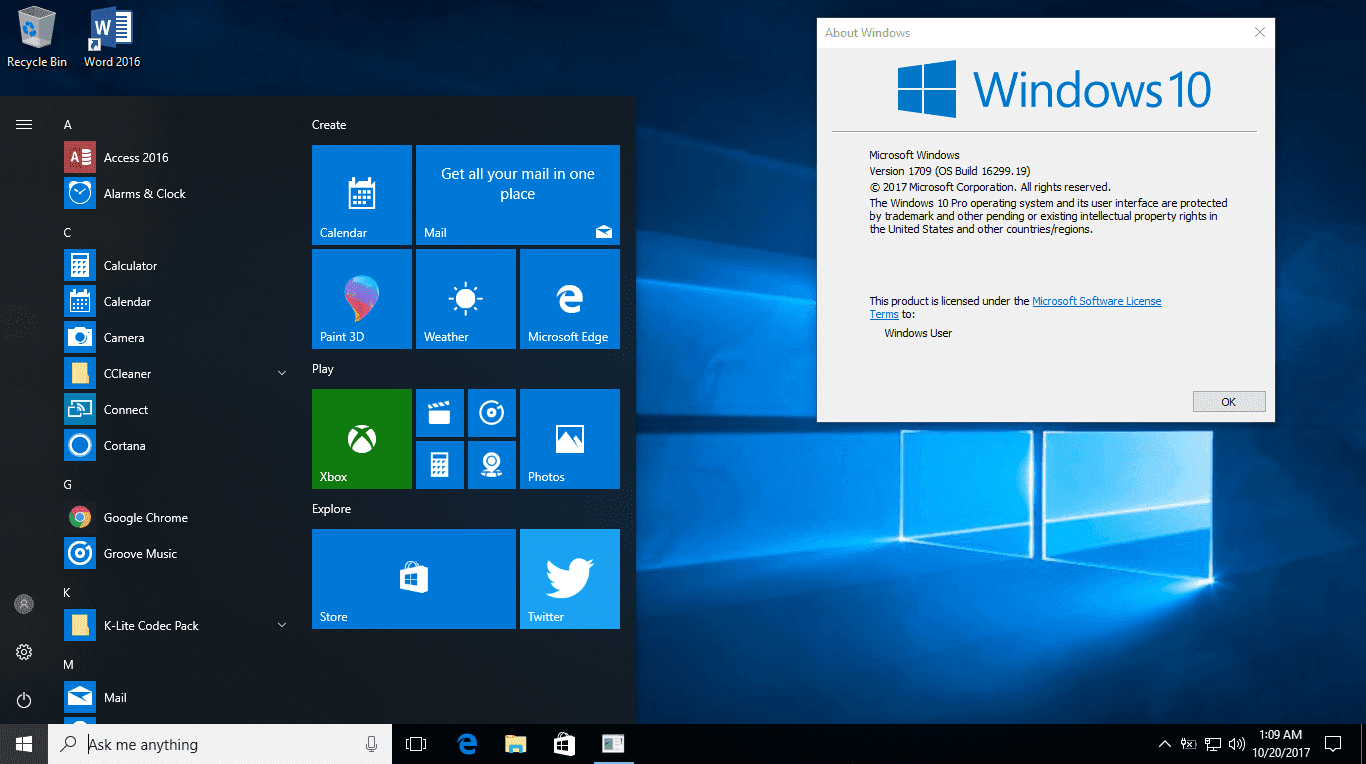Click the Windows User text in dialog
1366x764 pixels.
point(918,333)
